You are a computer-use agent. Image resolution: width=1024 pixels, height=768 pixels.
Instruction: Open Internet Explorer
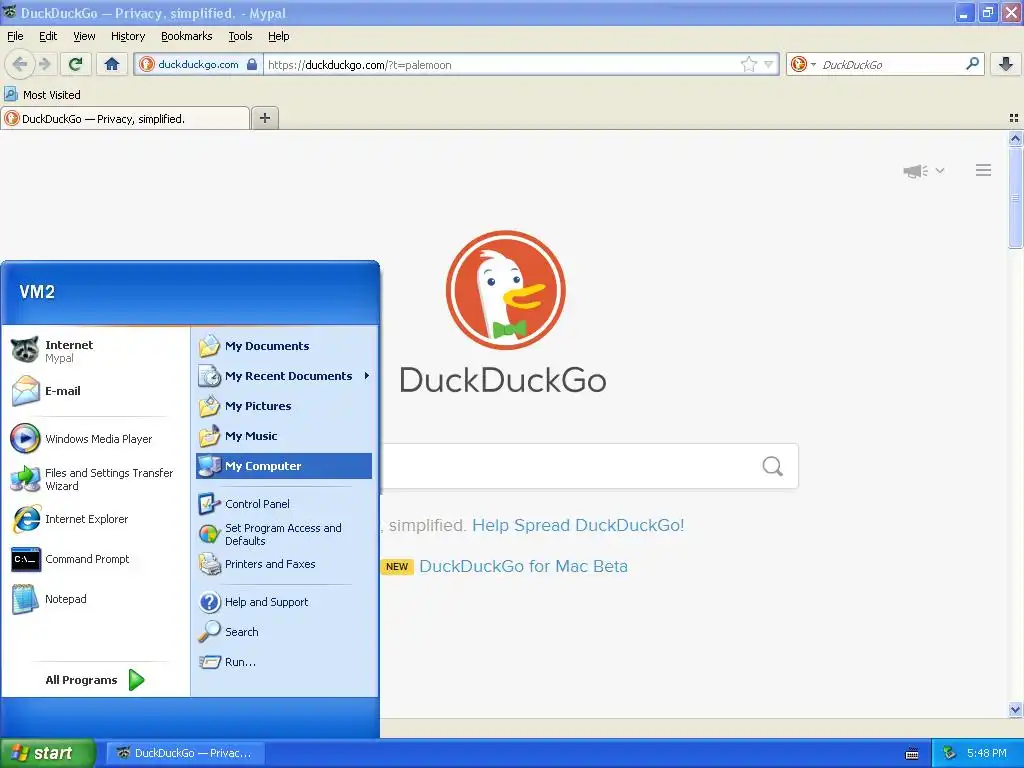95,519
